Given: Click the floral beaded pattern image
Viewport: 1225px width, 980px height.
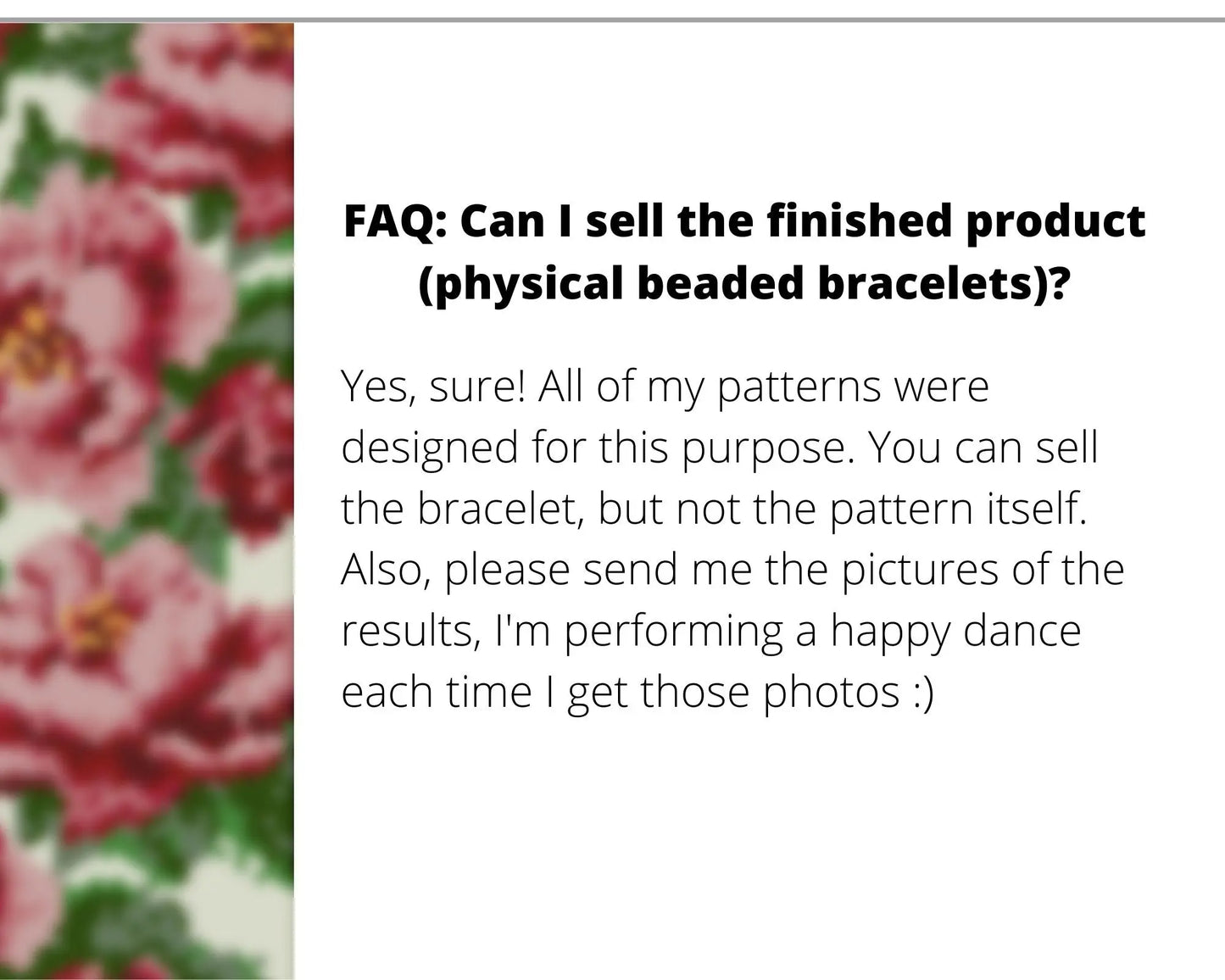Looking at the screenshot, I should point(147,500).
